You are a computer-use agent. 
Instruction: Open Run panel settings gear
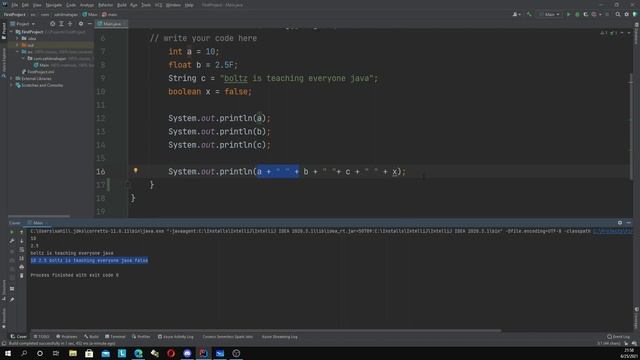coord(620,222)
